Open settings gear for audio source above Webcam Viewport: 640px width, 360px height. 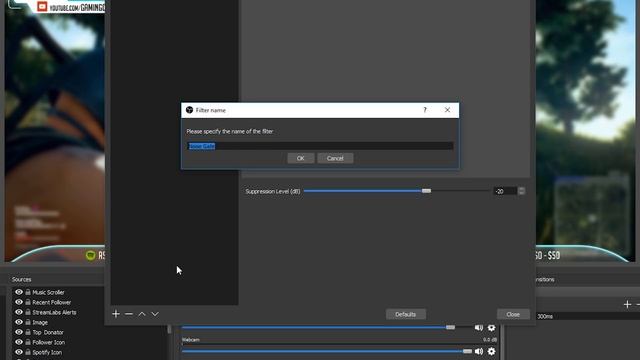[x=491, y=328]
